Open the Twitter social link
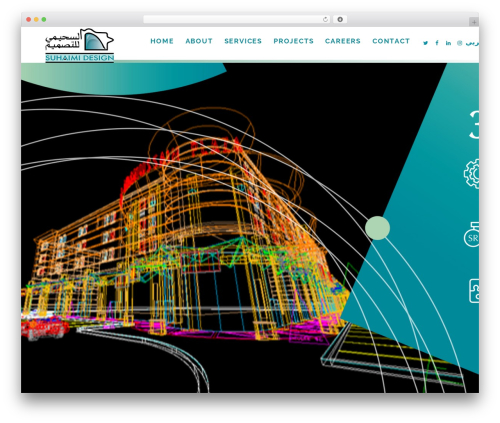Image resolution: width=500 pixels, height=423 pixels. (425, 43)
